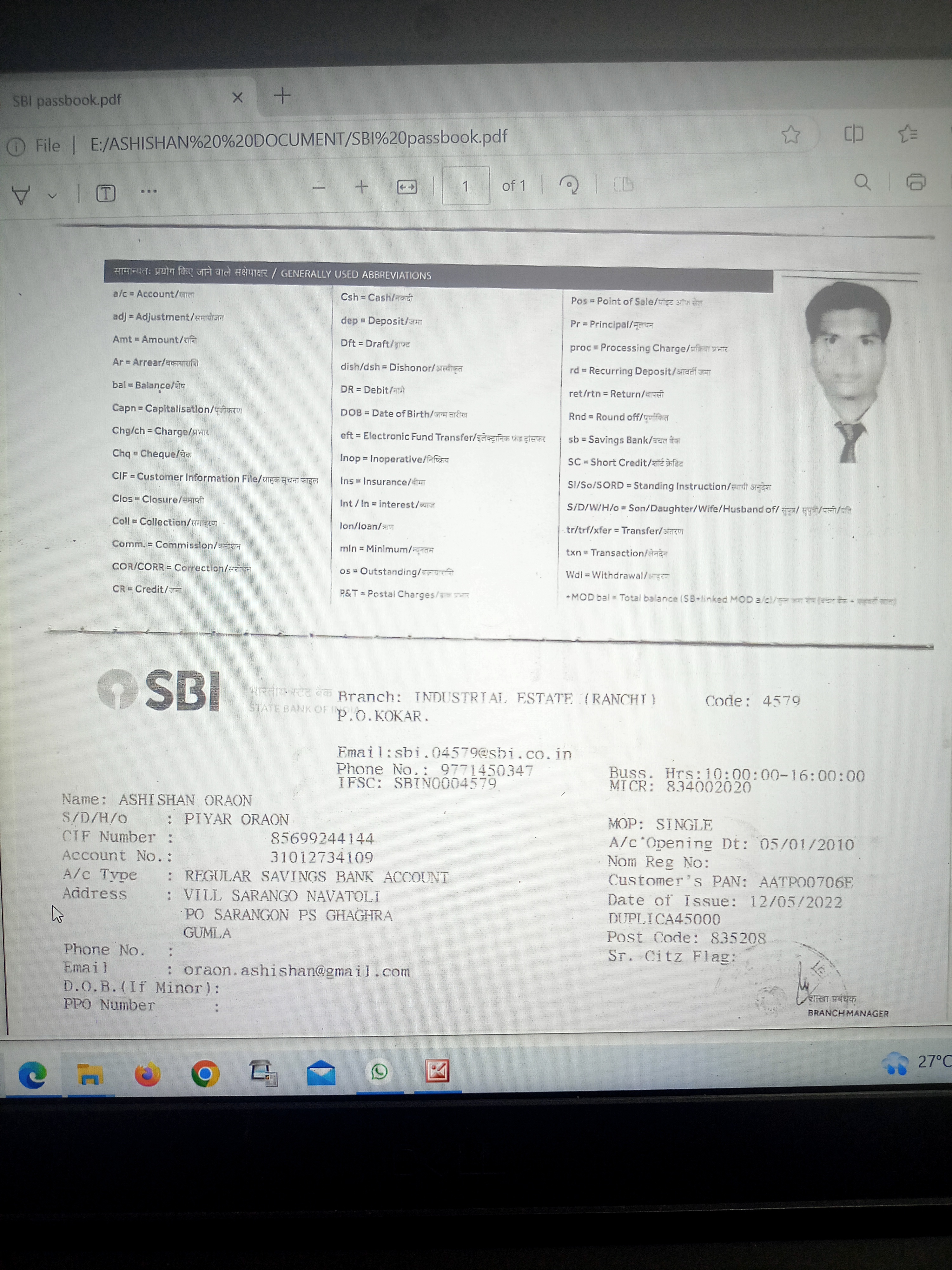The height and width of the screenshot is (1270, 952).
Task: Click 'Branch: INDUSTRIAL ESTATE (RANCHI)' text
Action: [497, 698]
